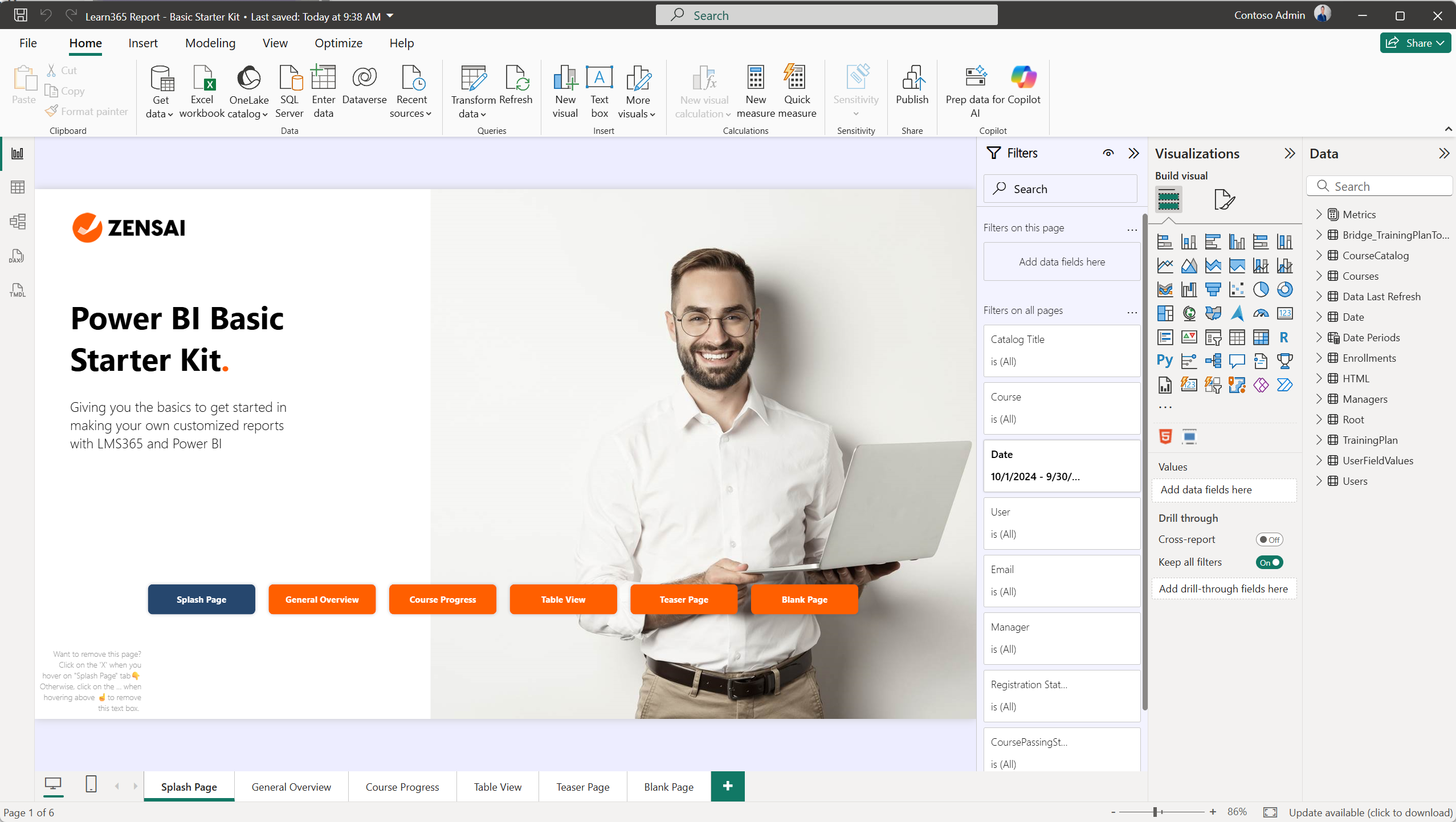The height and width of the screenshot is (822, 1456).
Task: Choose the donut chart visual icon
Action: click(1284, 289)
